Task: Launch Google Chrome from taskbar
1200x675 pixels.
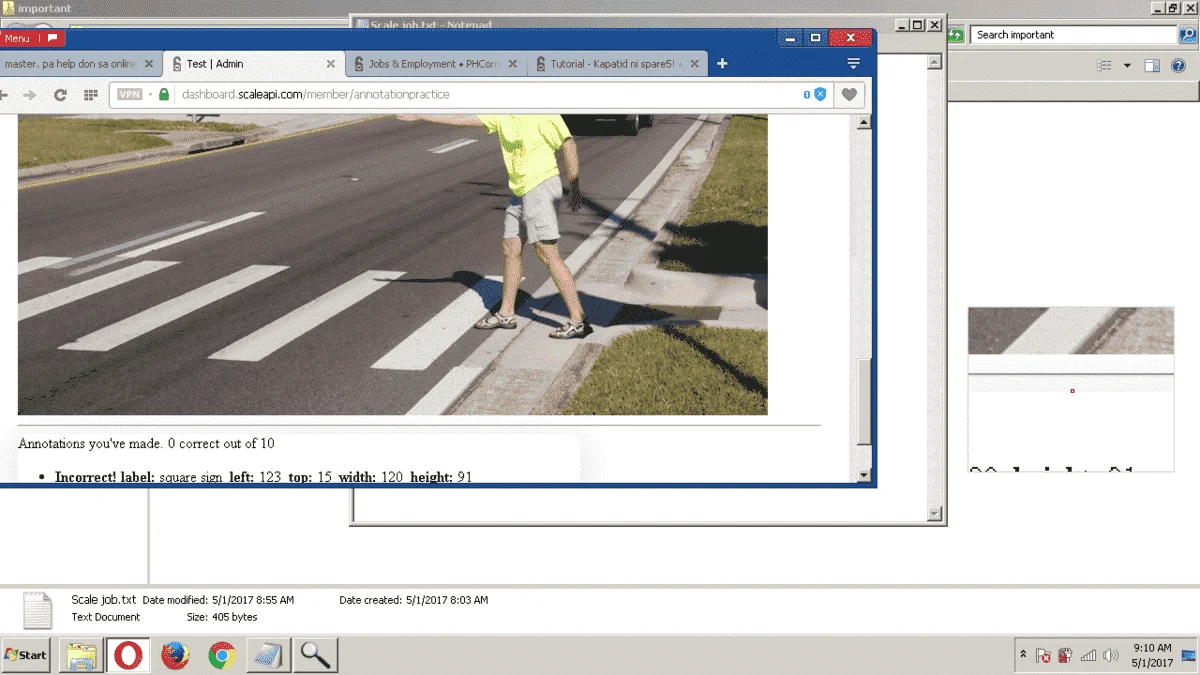Action: point(221,655)
